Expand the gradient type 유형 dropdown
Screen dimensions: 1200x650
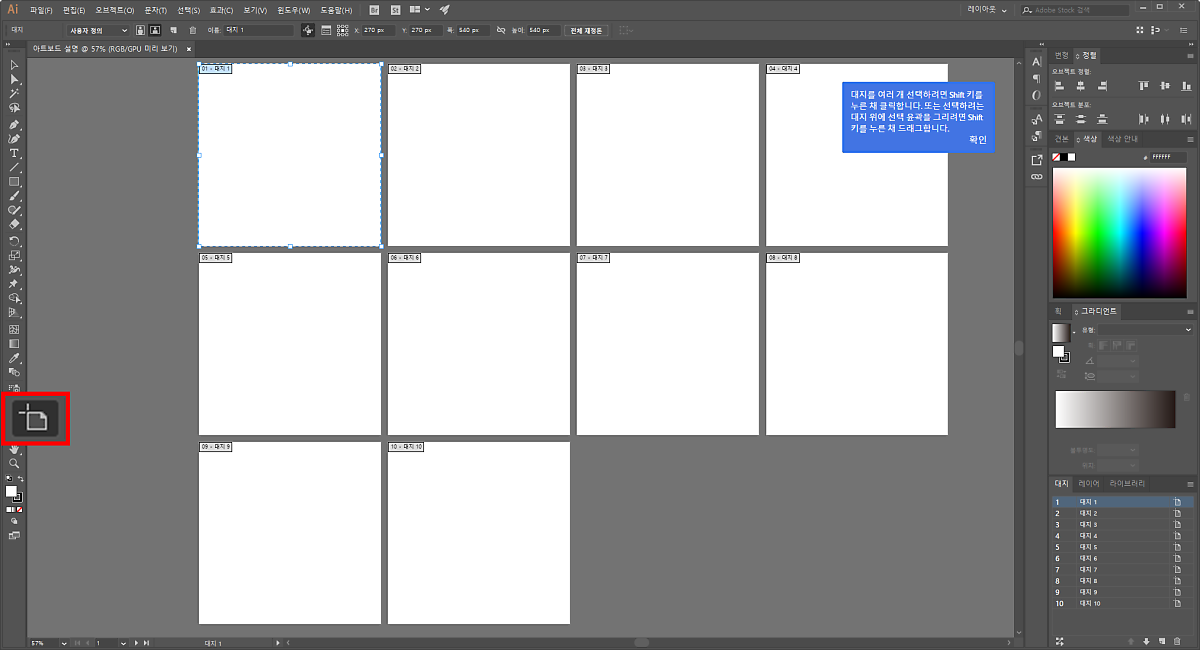(x=1138, y=329)
